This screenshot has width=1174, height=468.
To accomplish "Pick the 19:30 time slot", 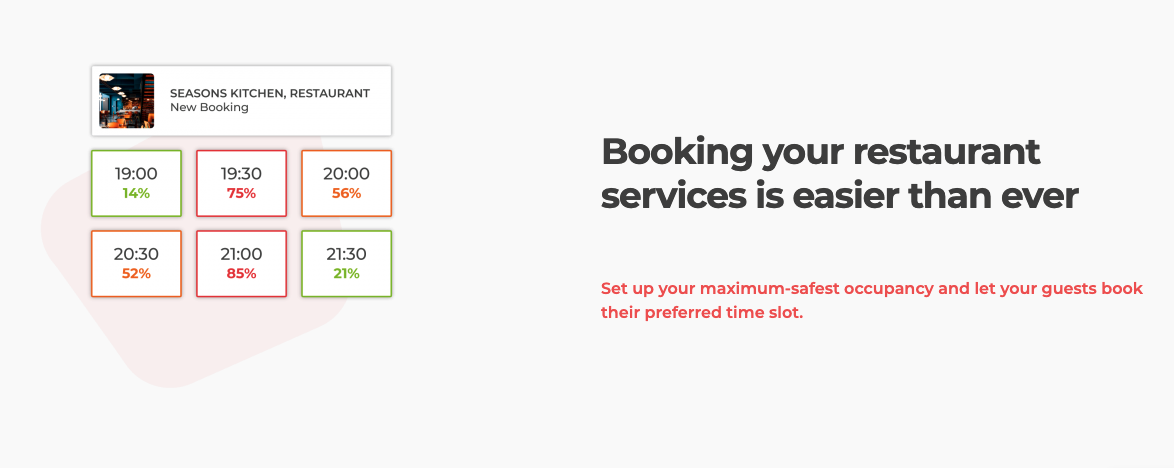I will tap(241, 183).
